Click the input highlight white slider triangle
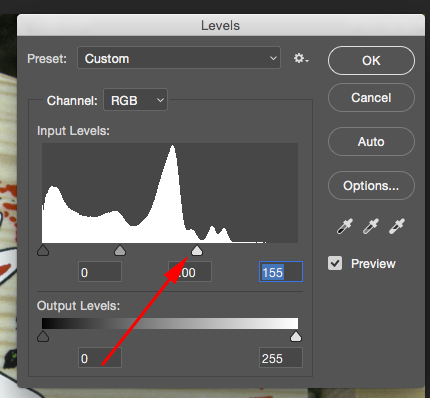 pos(197,250)
